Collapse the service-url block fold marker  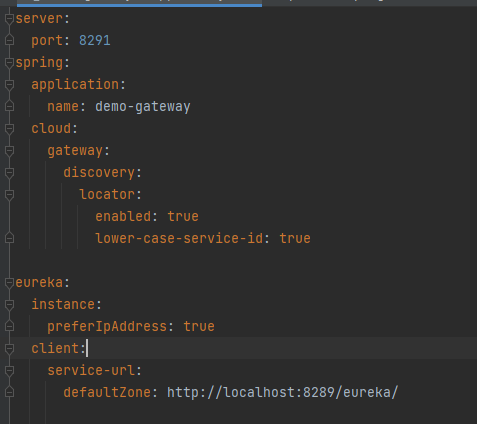tap(9, 371)
